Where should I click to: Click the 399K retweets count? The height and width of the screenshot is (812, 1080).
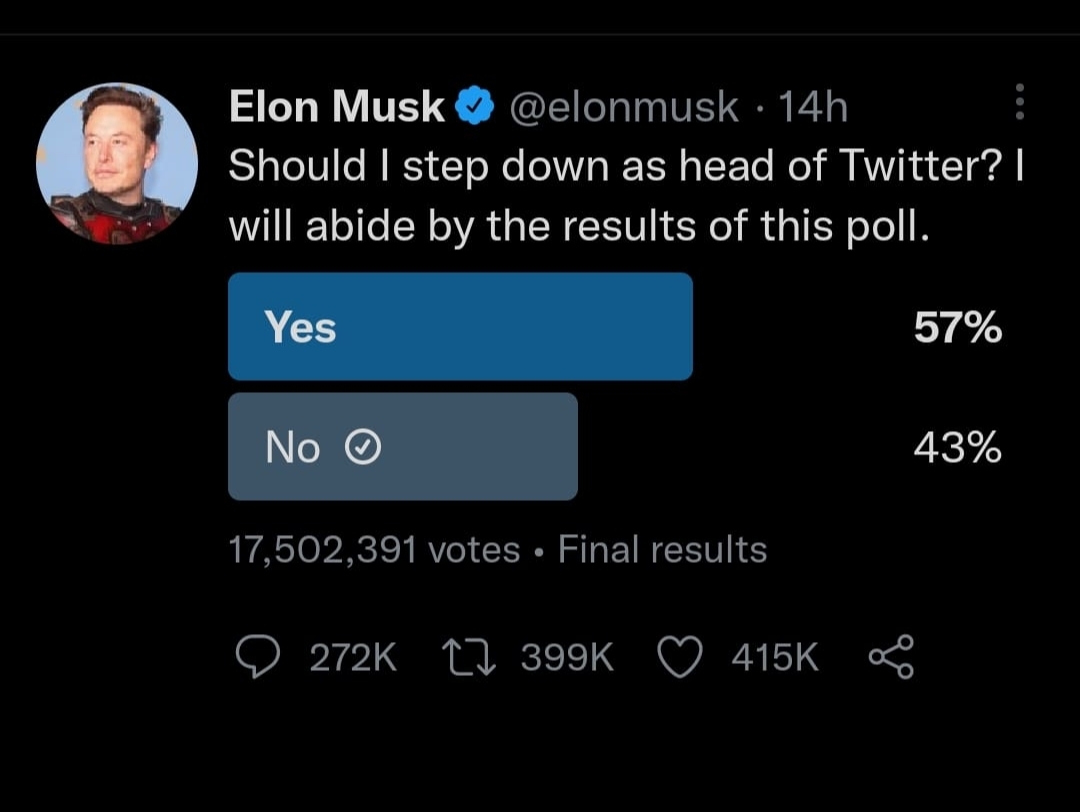568,657
